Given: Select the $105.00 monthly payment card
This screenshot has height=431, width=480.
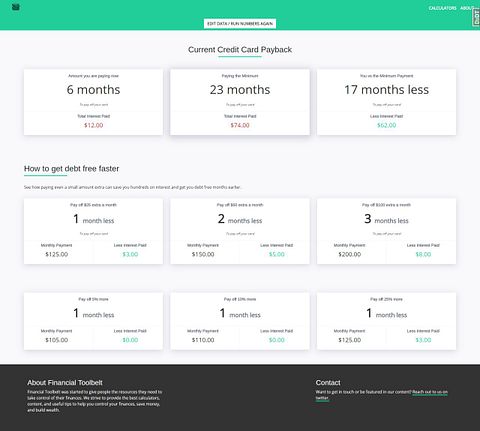Looking at the screenshot, I should (93, 321).
